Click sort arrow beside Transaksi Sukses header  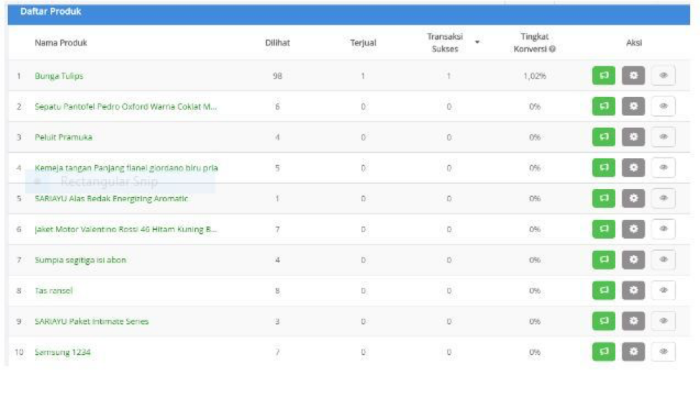(477, 42)
